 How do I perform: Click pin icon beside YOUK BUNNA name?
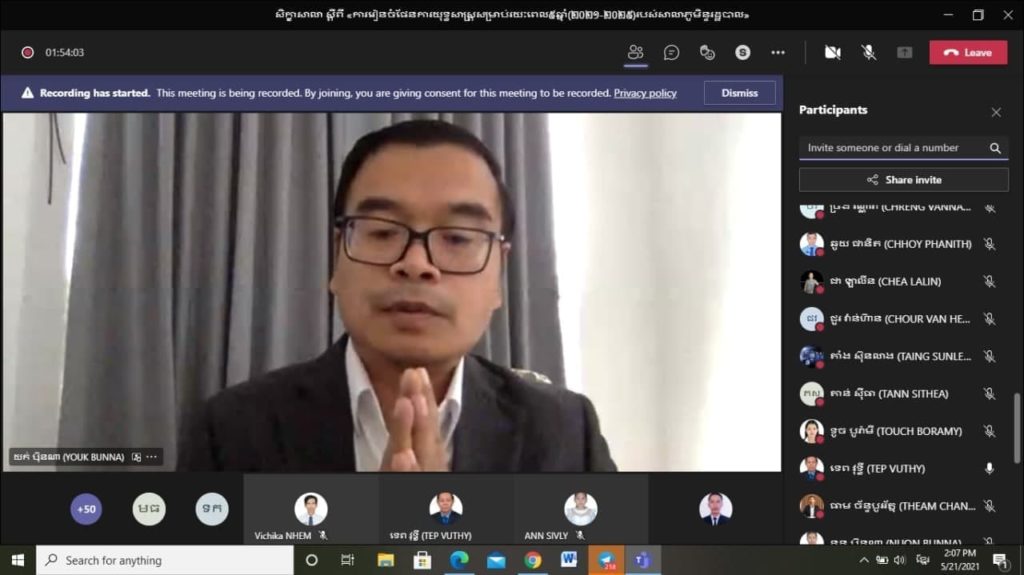(136, 457)
